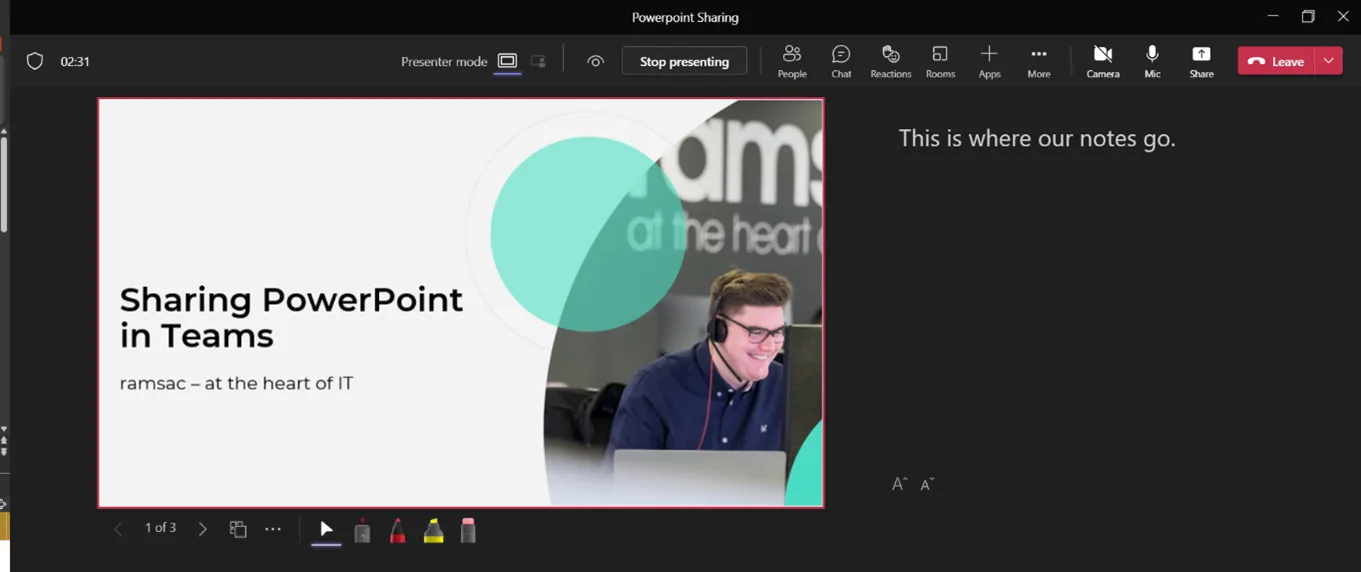
Task: Expand the Leave options arrow
Action: pyautogui.click(x=1329, y=61)
